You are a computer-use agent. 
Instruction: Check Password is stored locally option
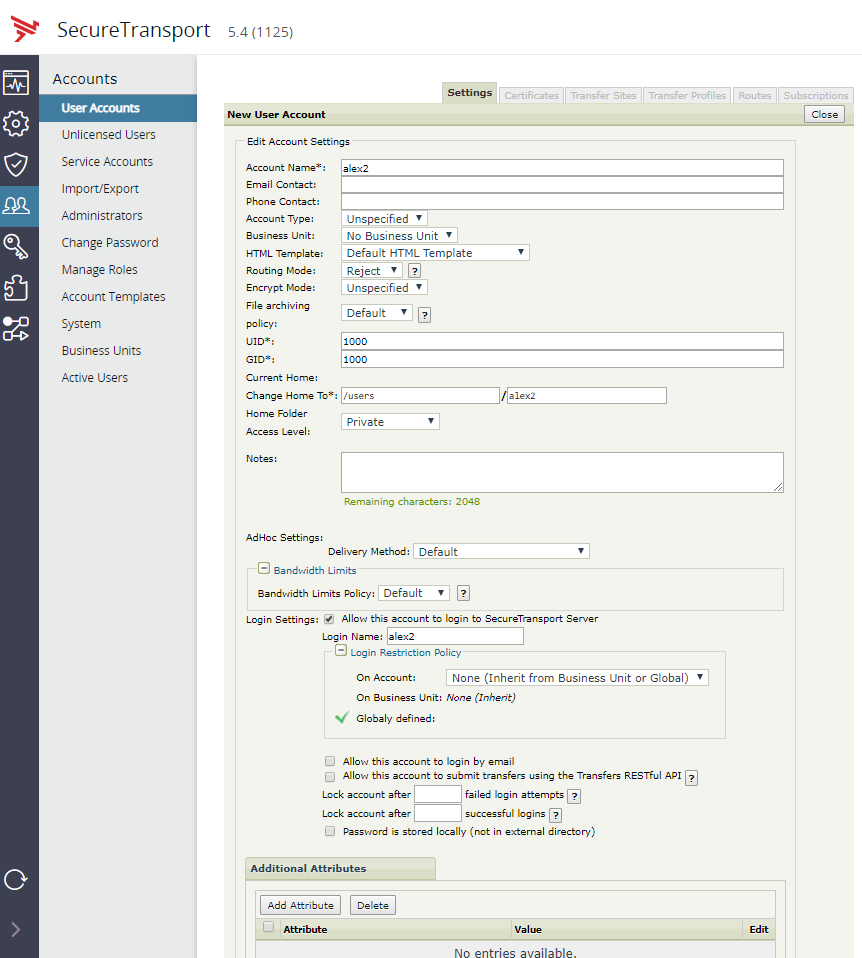coord(330,831)
